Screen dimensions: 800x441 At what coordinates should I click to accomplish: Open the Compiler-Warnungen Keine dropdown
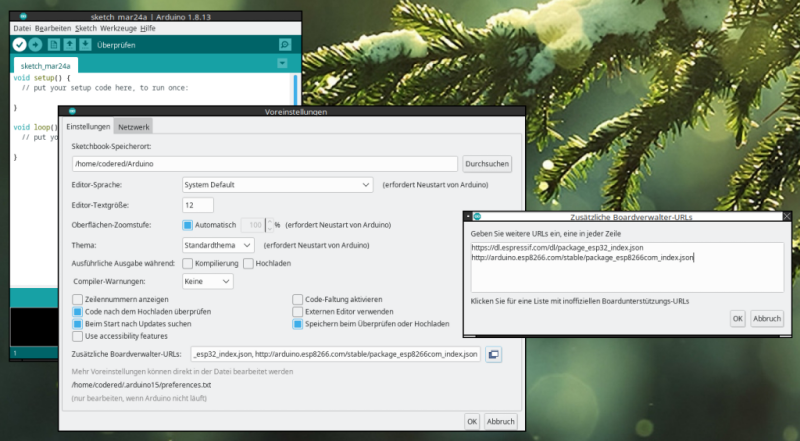coord(208,281)
